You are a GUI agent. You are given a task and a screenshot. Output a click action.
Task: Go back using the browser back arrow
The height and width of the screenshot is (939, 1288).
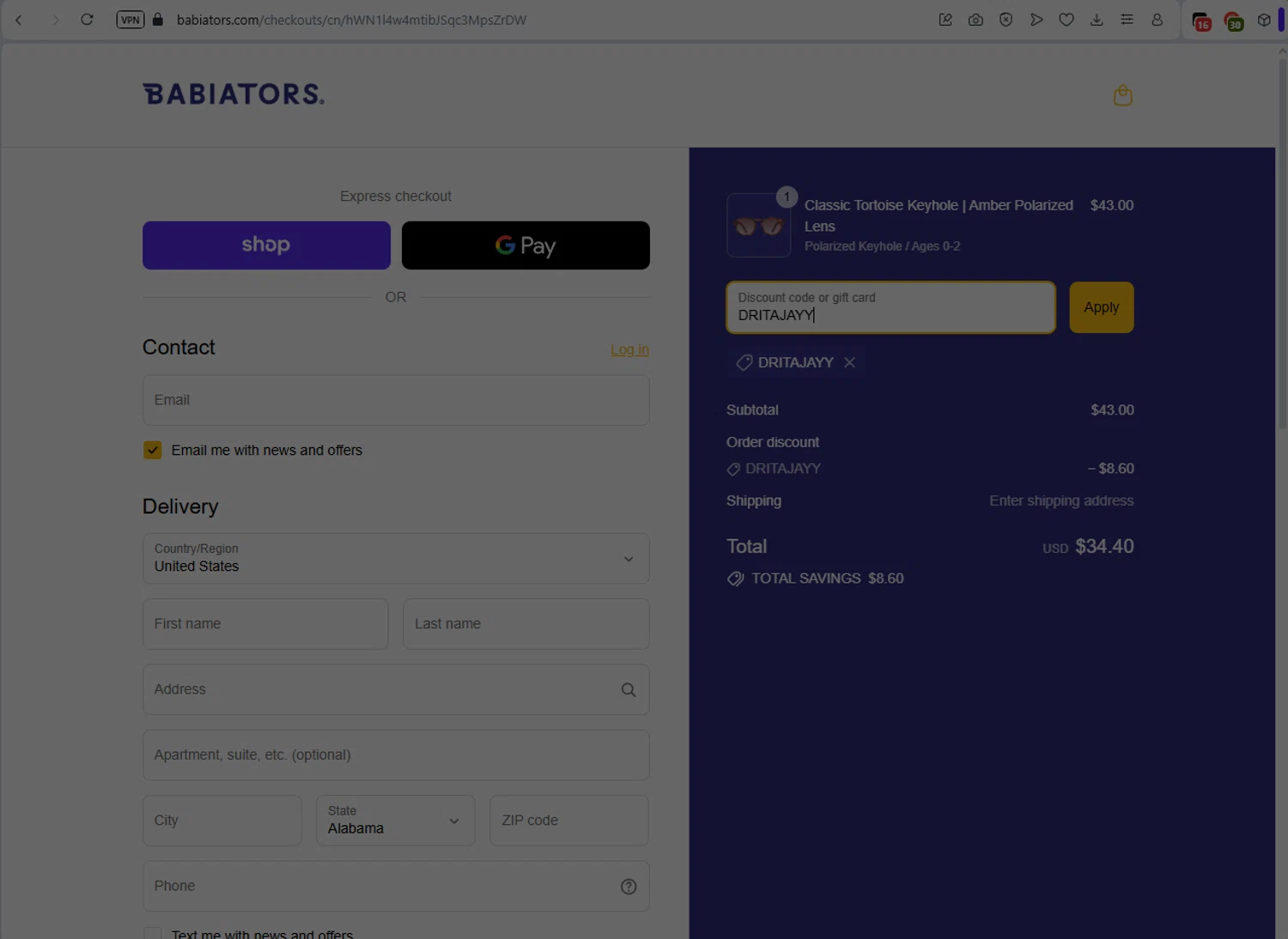(18, 20)
